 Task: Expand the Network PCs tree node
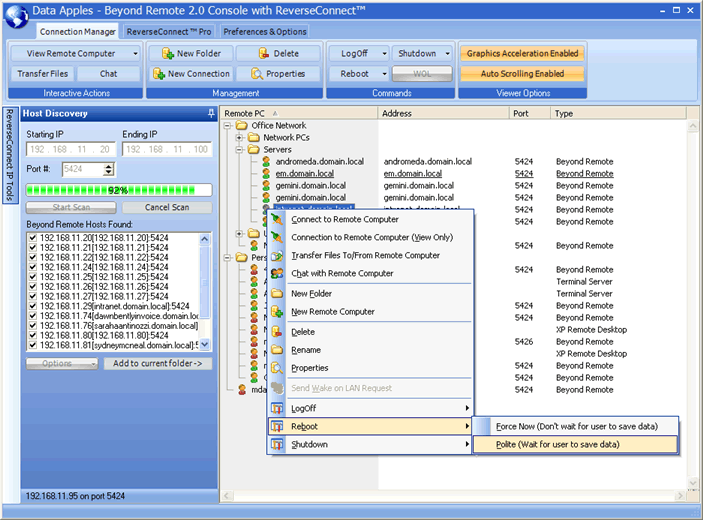click(239, 138)
